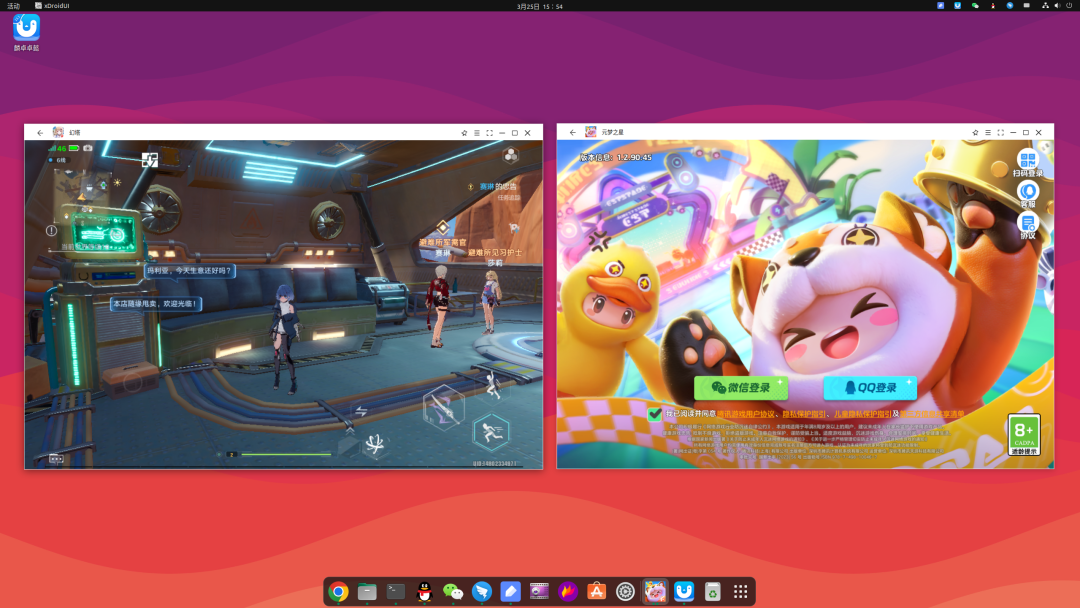Enter fullscreen in the 幻塔 window
Screen dimensions: 1080x608
pos(490,133)
